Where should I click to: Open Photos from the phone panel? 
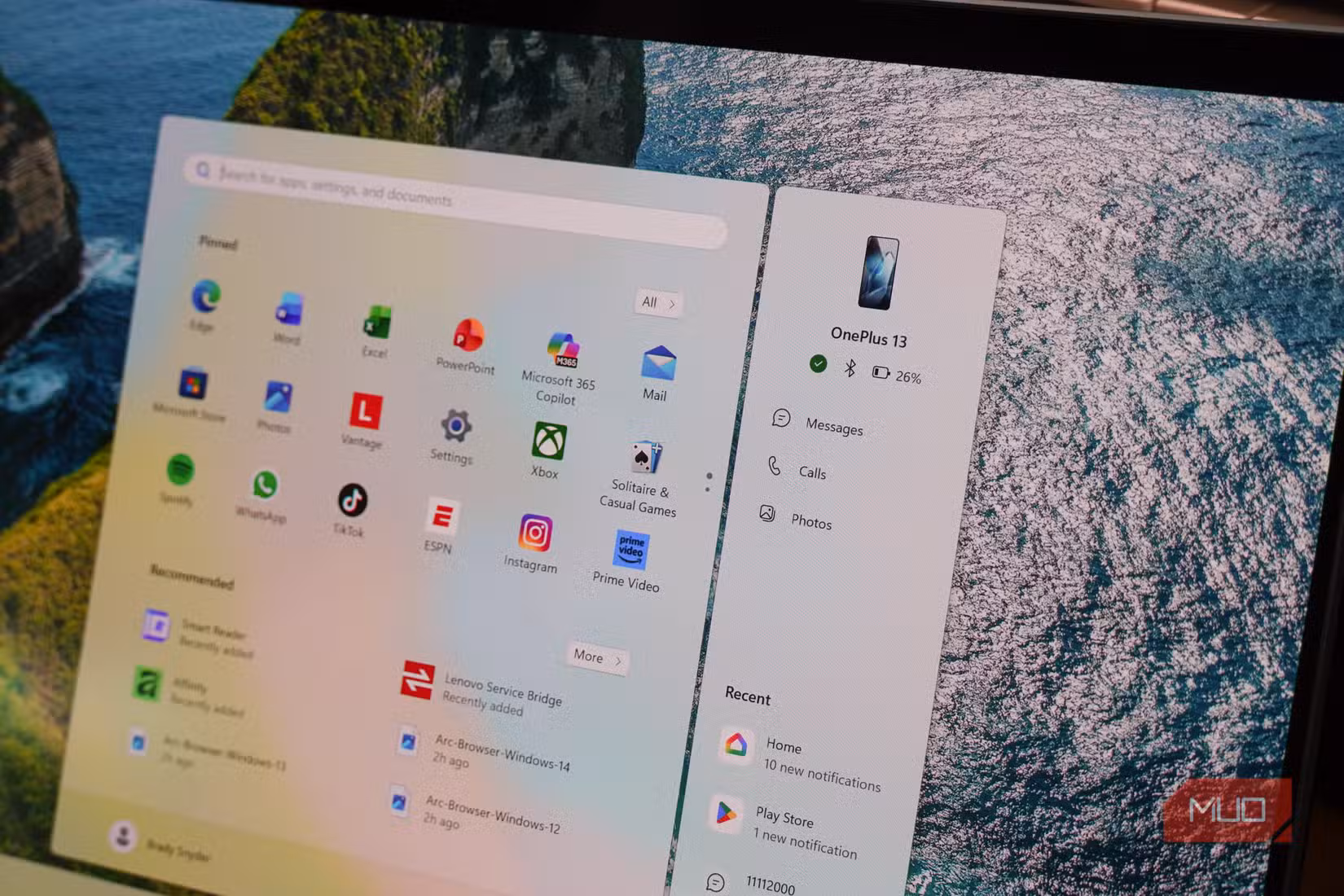point(810,519)
